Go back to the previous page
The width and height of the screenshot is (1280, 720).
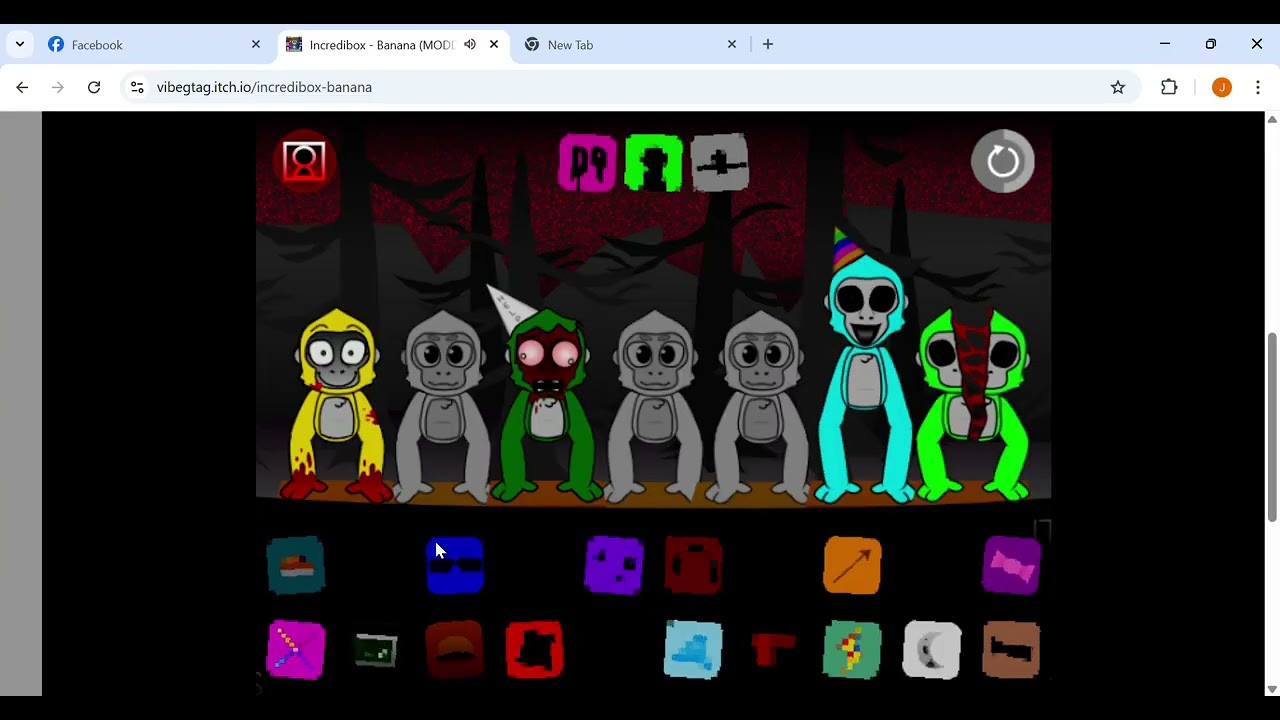[x=22, y=88]
